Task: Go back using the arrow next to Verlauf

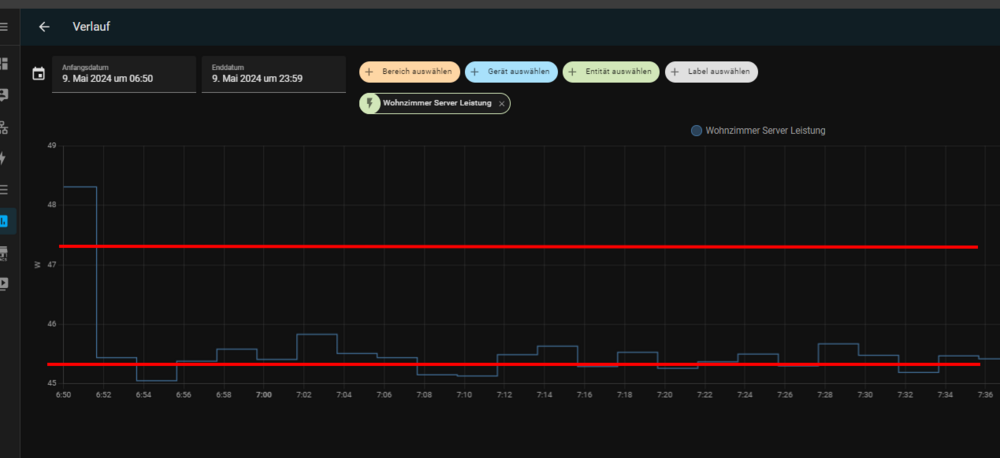Action: pyautogui.click(x=43, y=27)
